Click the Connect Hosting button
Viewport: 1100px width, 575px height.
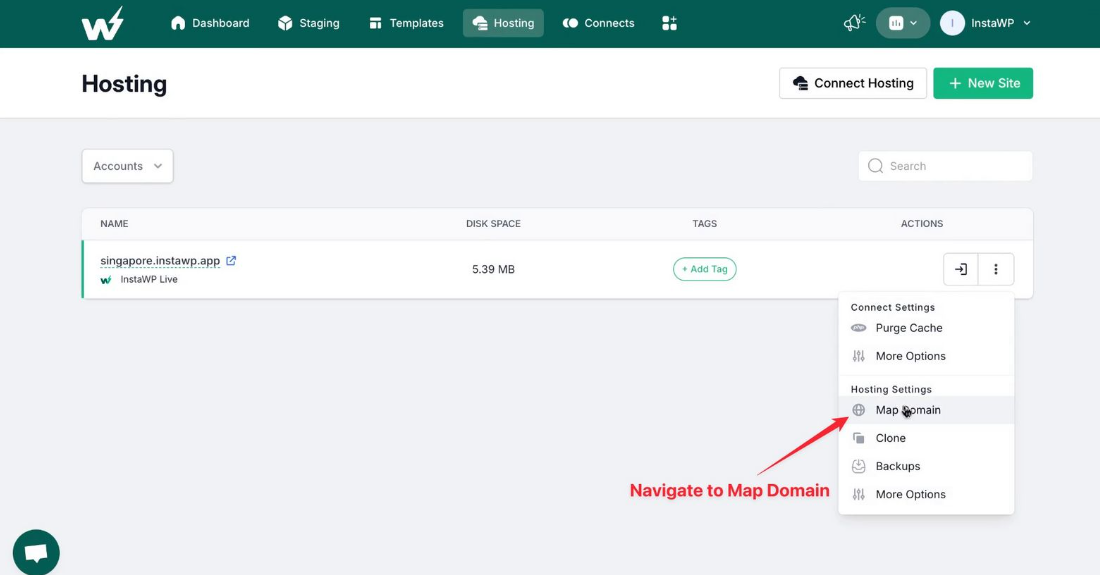(x=853, y=83)
